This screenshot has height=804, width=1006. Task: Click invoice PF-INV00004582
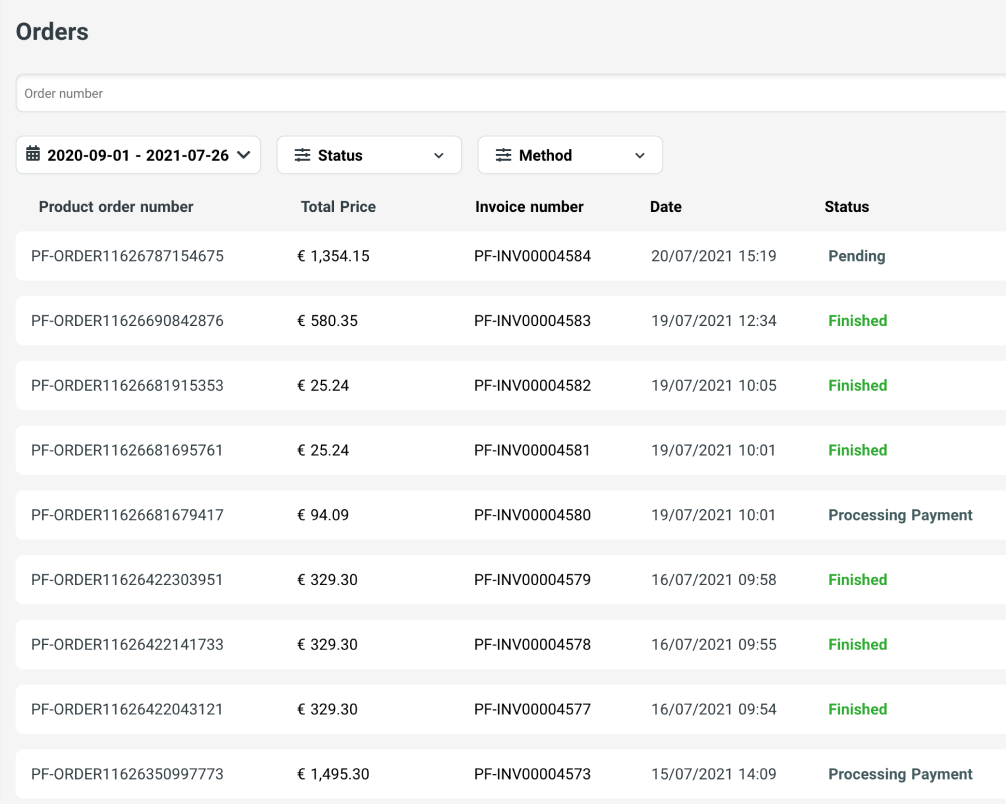pyautogui.click(x=533, y=386)
